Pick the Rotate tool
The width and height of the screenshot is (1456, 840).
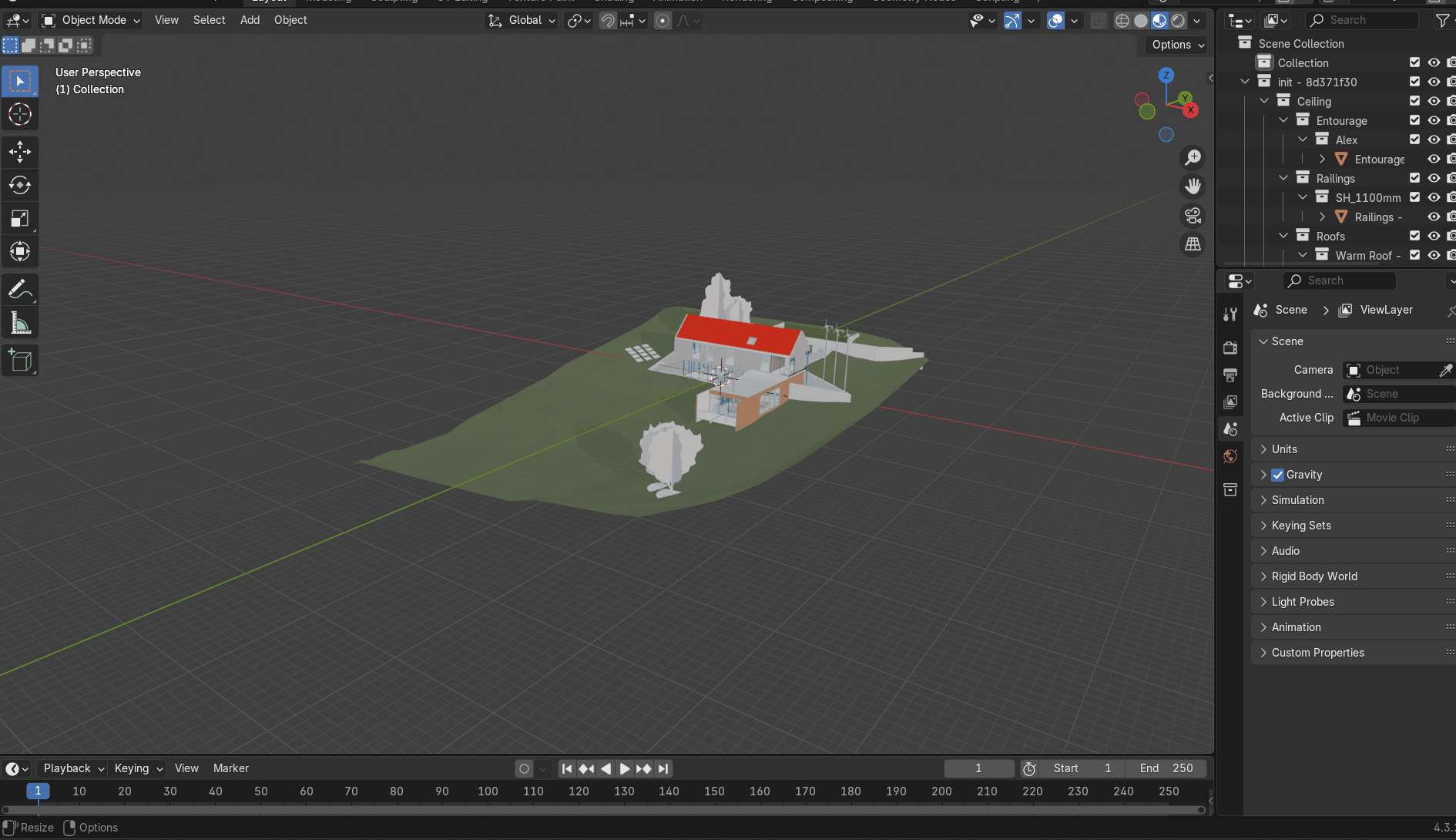pyautogui.click(x=20, y=185)
